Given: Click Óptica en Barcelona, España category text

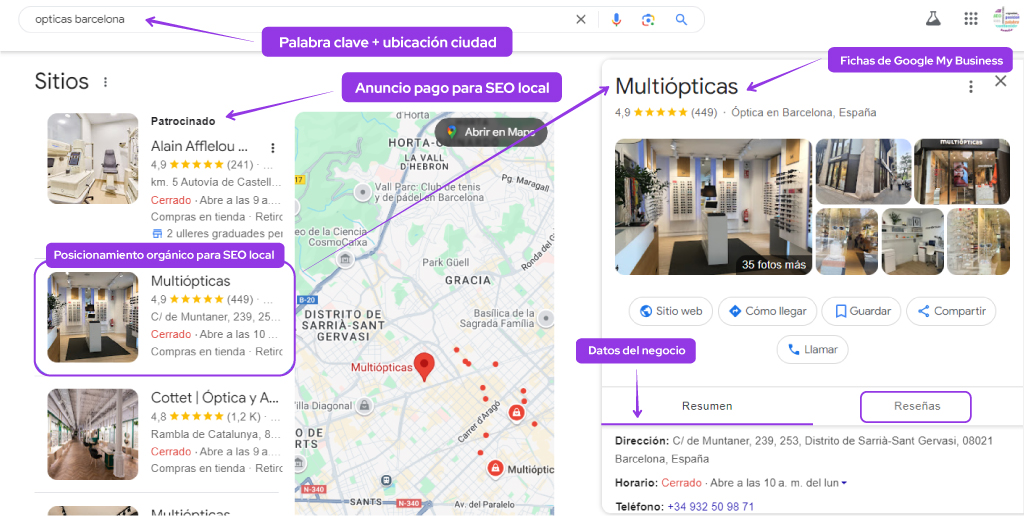Looking at the screenshot, I should [803, 112].
